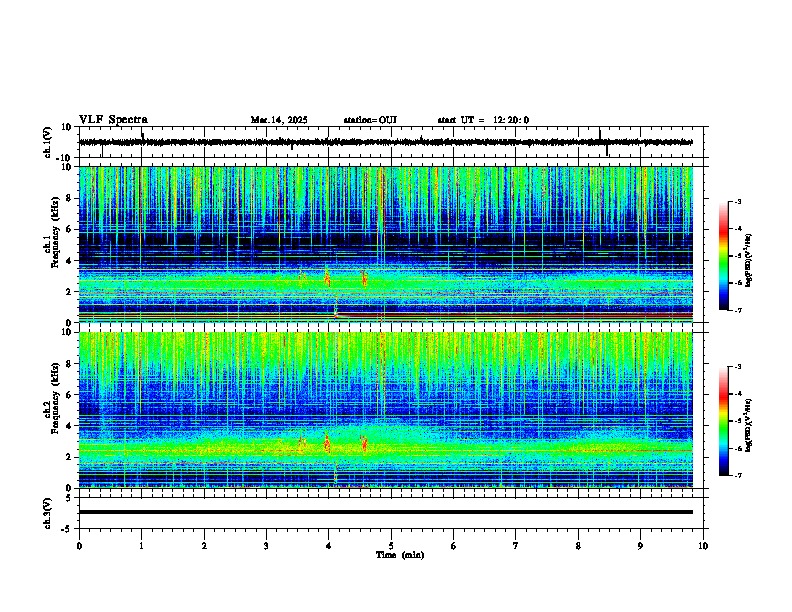Click the x-axis tick label '5'
This screenshot has height=612, width=792.
[391, 546]
